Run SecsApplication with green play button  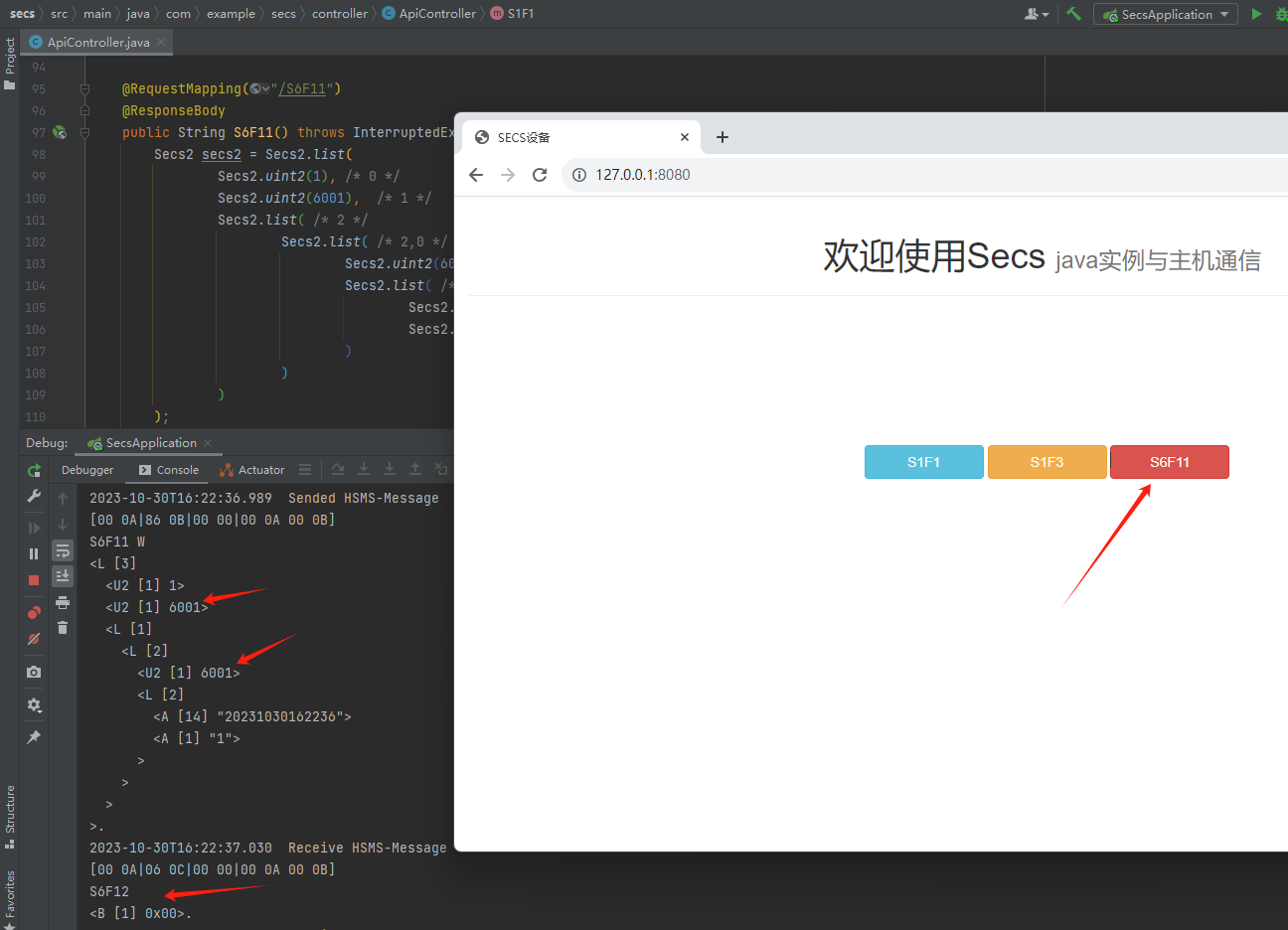(1255, 14)
